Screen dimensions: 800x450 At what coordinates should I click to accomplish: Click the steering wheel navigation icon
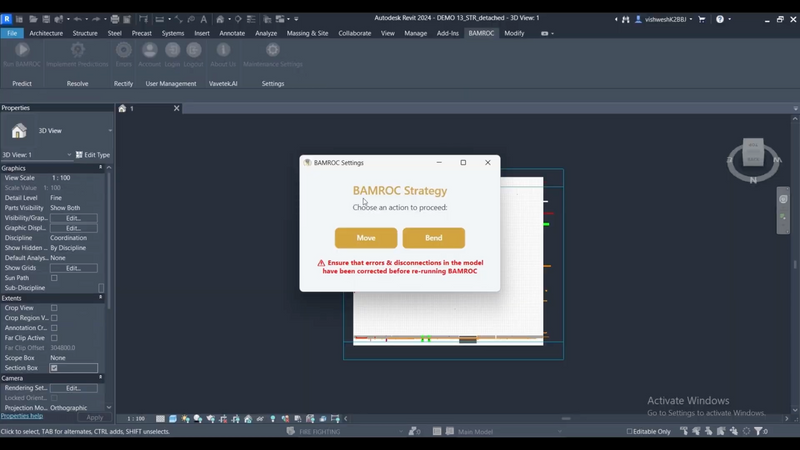[783, 199]
